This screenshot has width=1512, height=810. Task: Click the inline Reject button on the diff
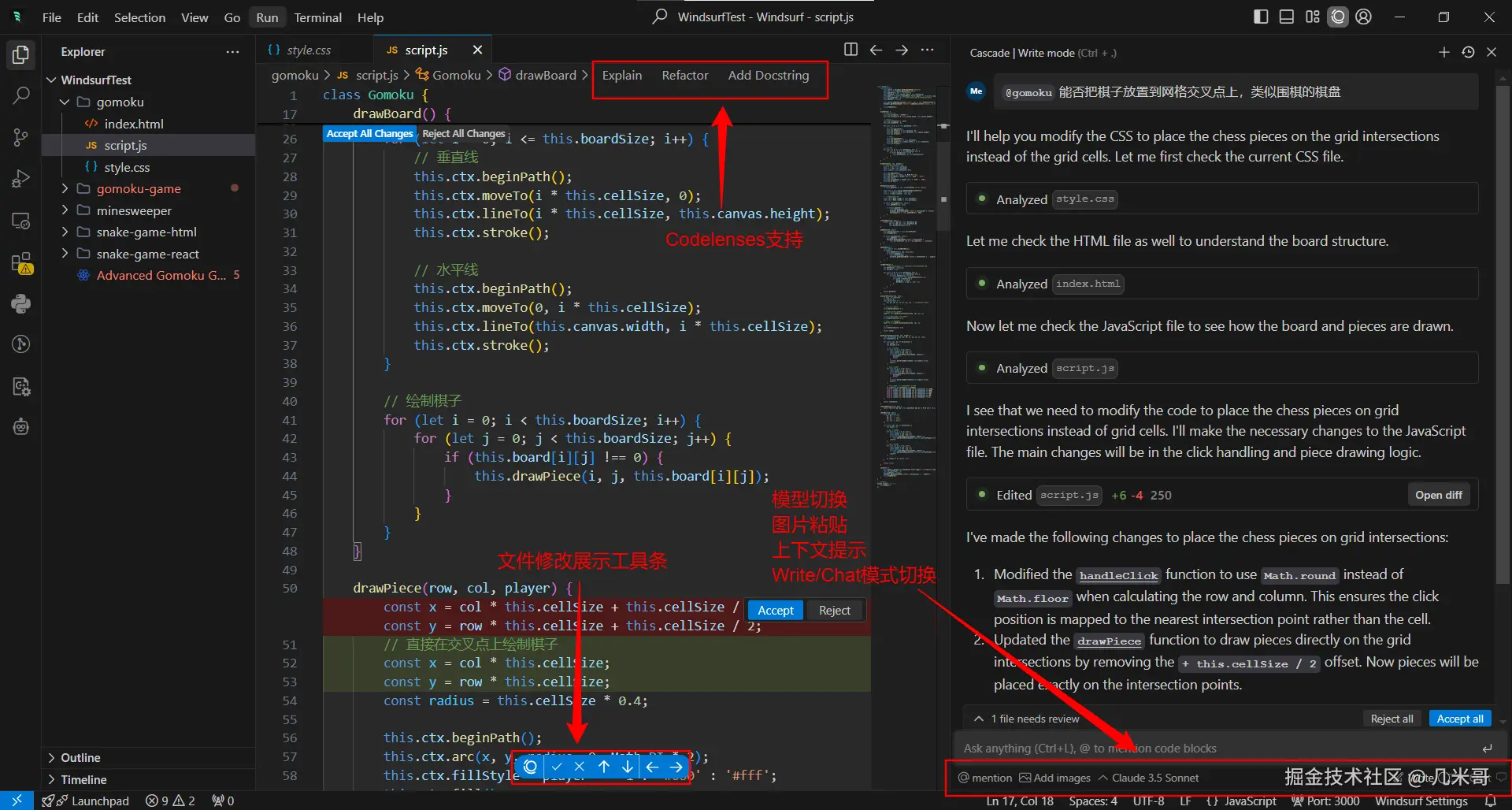coord(835,610)
